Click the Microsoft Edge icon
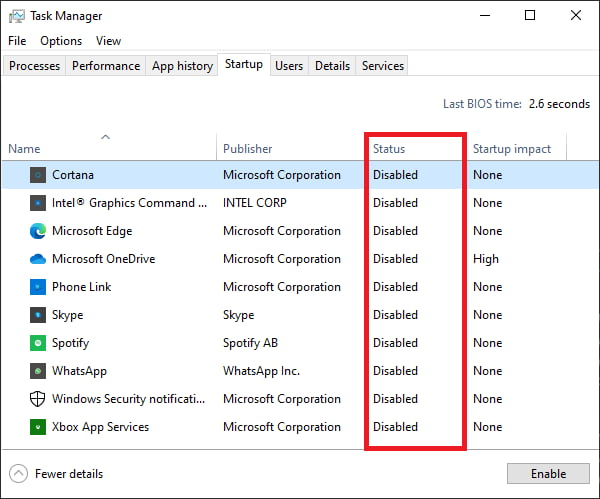Screen dimensions: 600x499 point(38,231)
